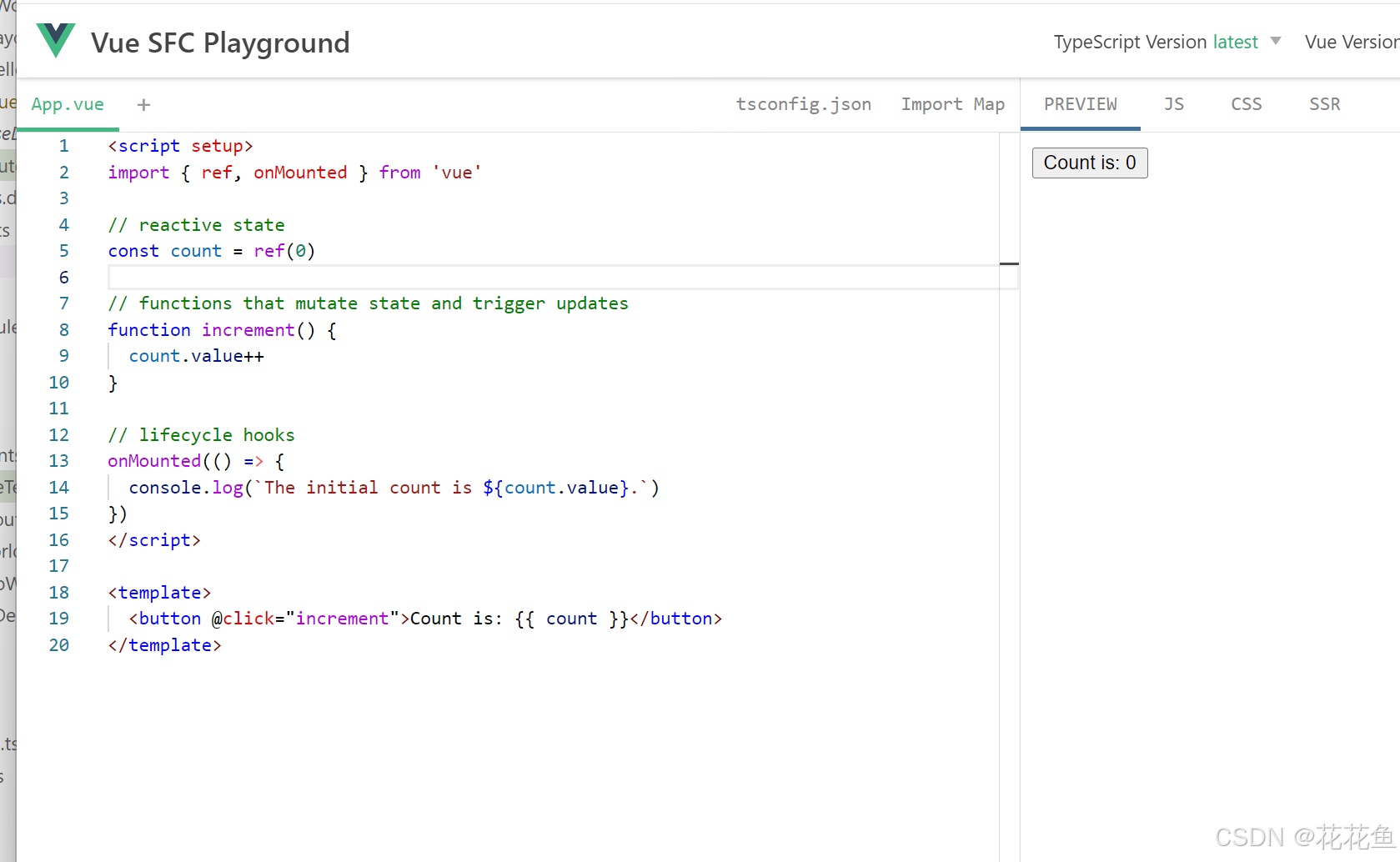Switch to the CSS output tab
Image resolution: width=1400 pixels, height=862 pixels.
(x=1247, y=104)
